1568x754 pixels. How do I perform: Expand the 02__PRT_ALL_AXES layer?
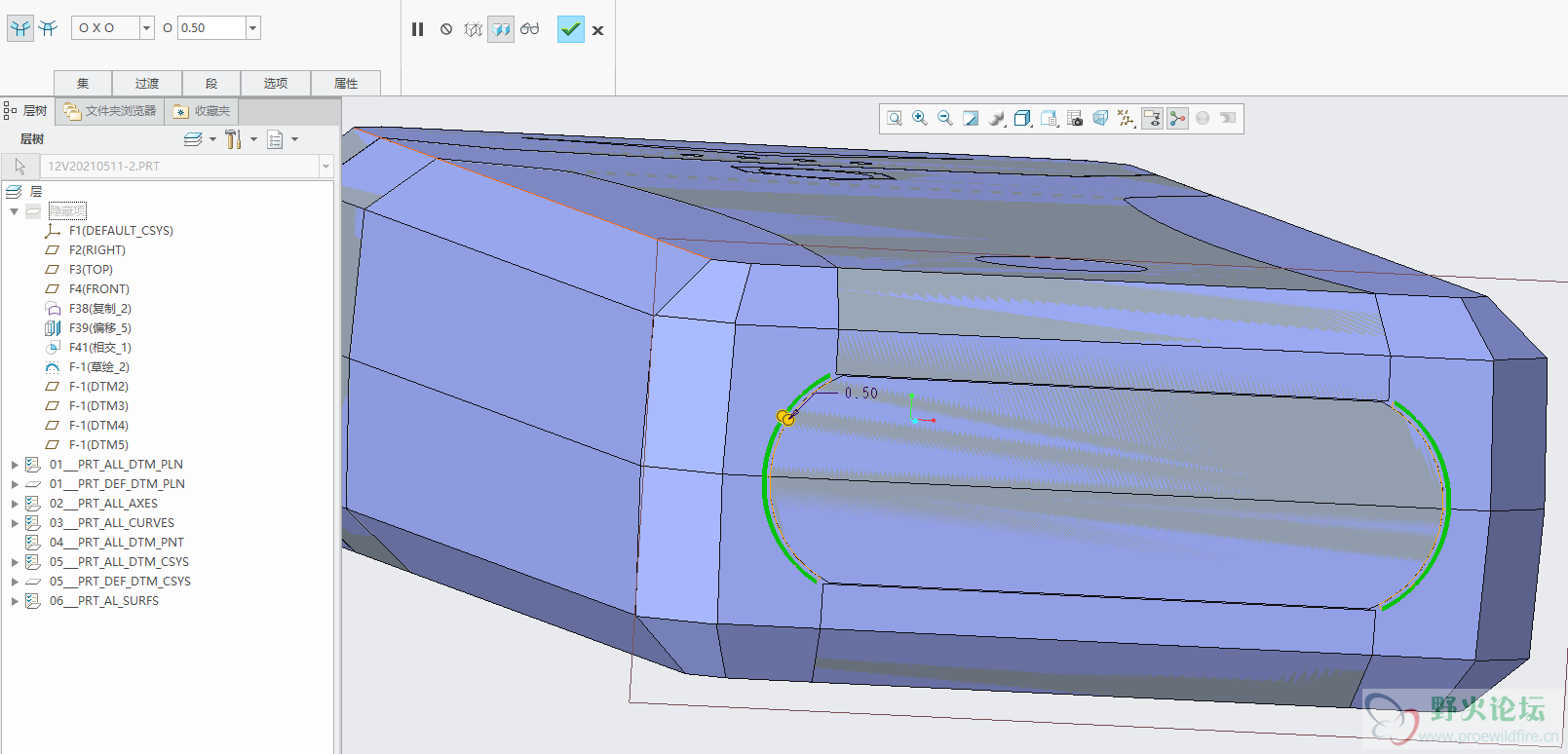(15, 504)
